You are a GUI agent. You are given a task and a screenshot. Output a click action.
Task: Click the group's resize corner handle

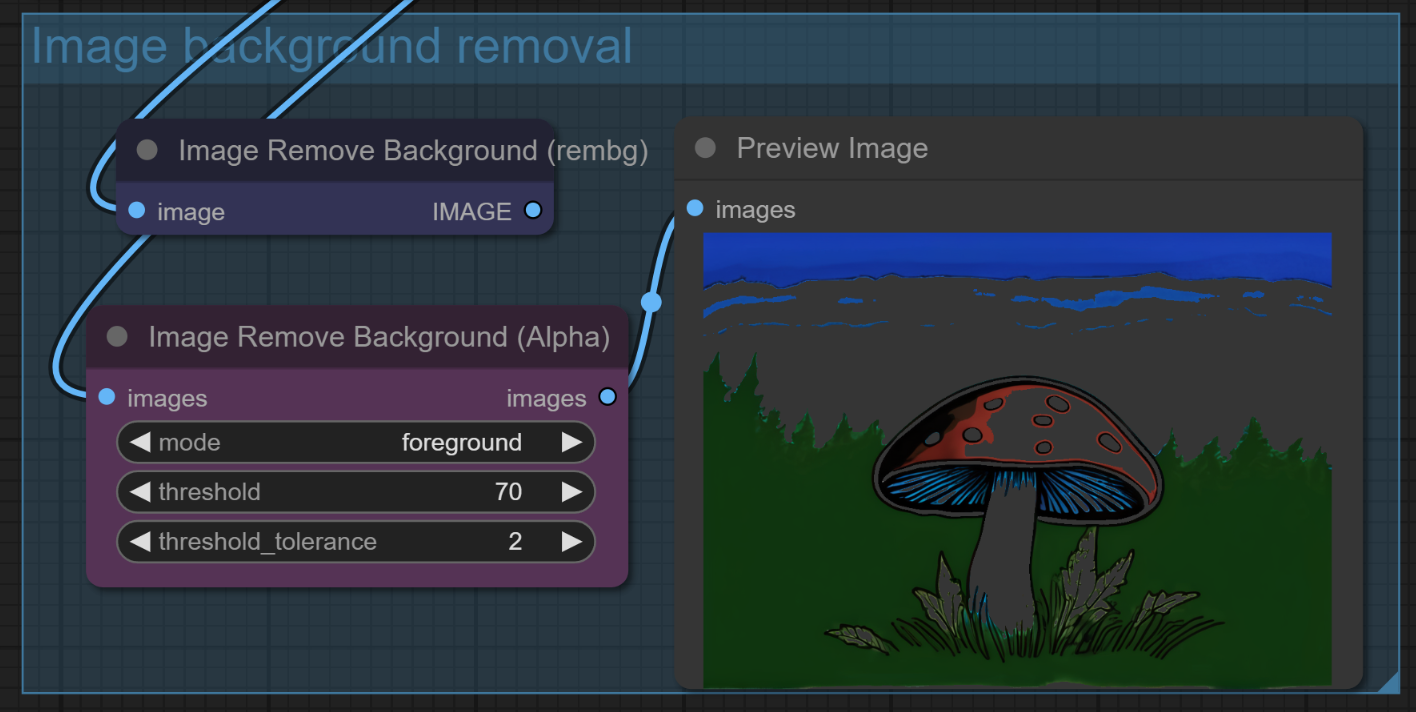(x=1387, y=682)
